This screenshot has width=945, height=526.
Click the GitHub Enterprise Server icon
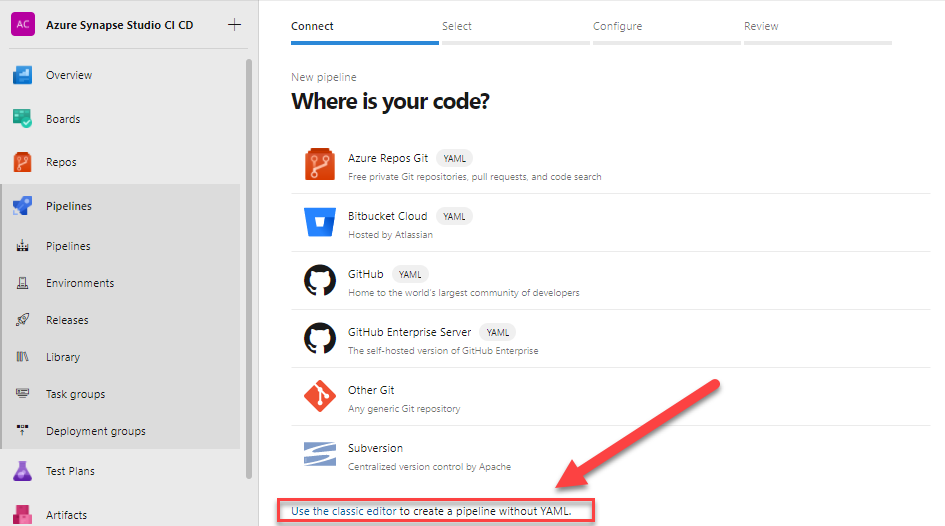[320, 338]
